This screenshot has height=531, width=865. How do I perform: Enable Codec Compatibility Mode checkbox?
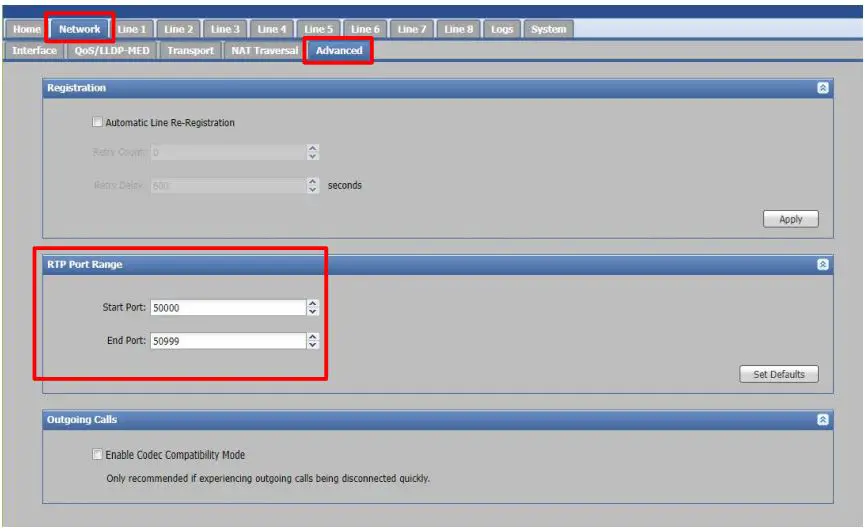(97, 454)
